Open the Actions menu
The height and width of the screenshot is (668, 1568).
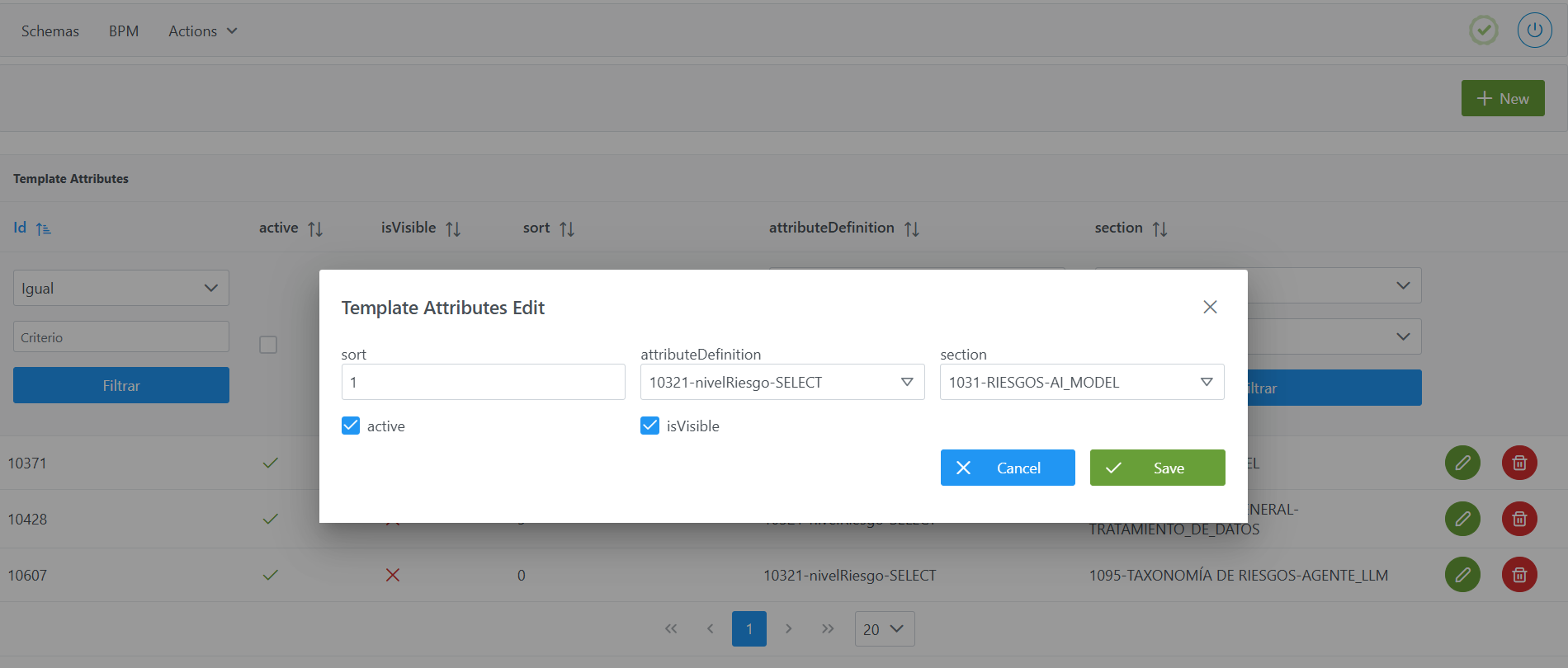(x=202, y=31)
